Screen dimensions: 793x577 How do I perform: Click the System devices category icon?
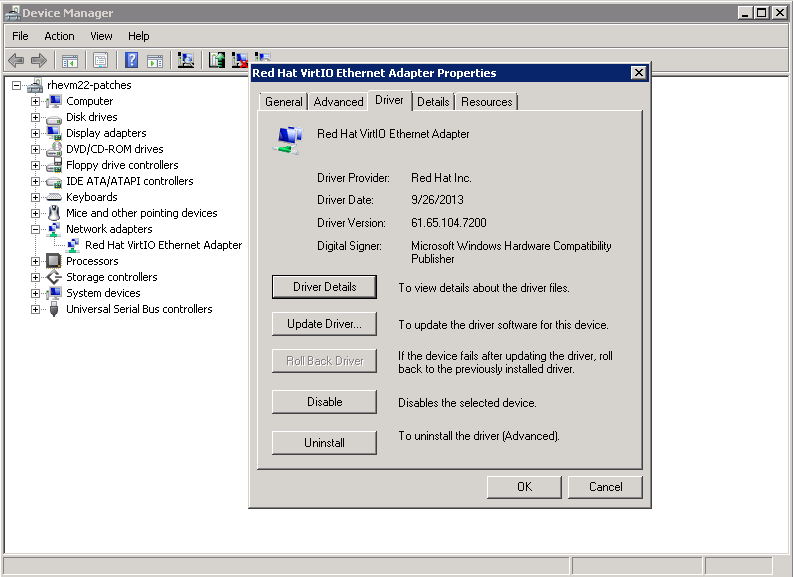(x=54, y=293)
